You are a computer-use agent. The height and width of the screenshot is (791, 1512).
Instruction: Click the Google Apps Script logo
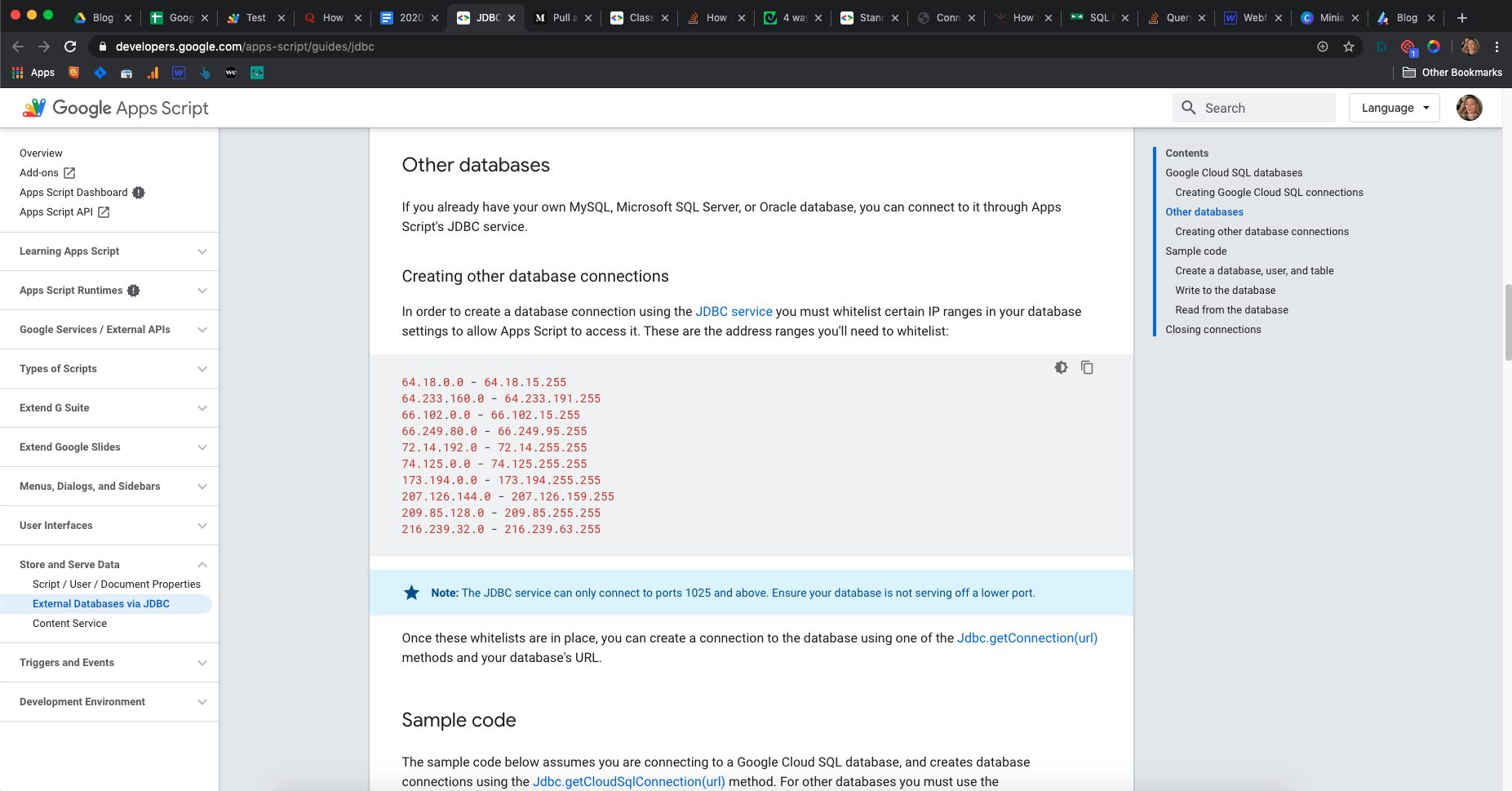tap(116, 108)
